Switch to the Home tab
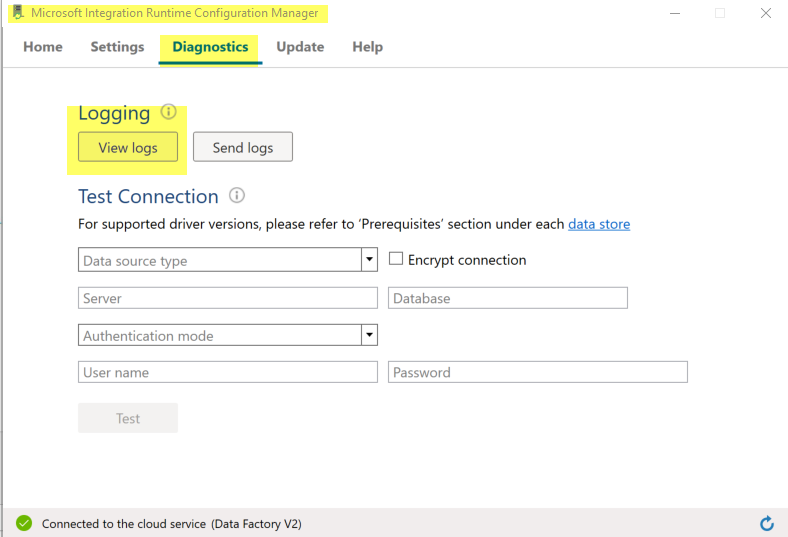The width and height of the screenshot is (788, 537). [43, 47]
